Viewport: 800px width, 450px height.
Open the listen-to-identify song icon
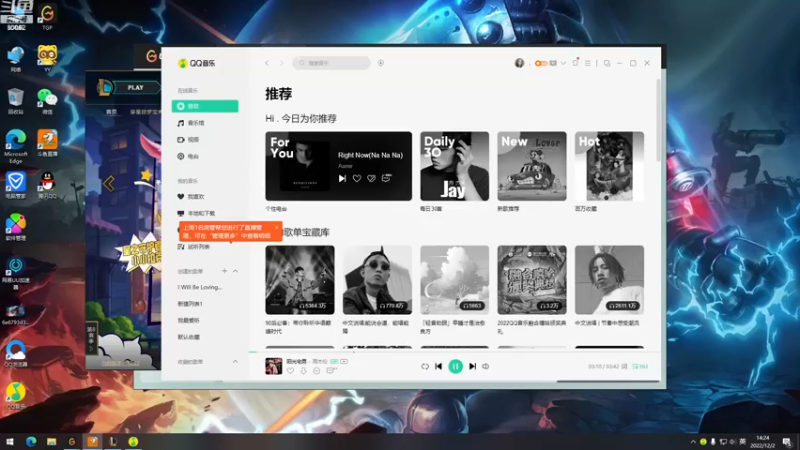point(381,63)
